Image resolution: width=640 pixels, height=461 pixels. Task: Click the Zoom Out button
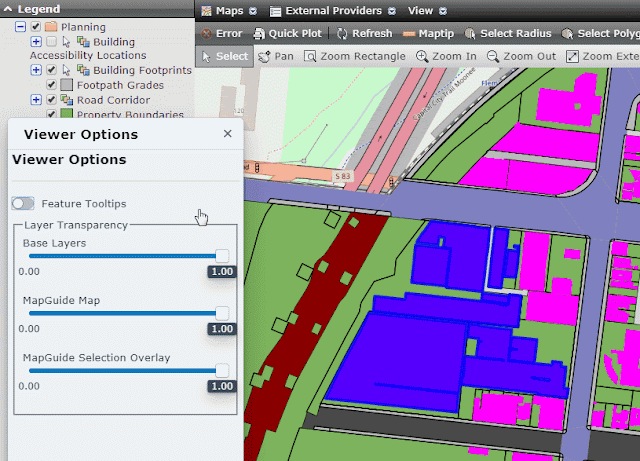pyautogui.click(x=521, y=56)
